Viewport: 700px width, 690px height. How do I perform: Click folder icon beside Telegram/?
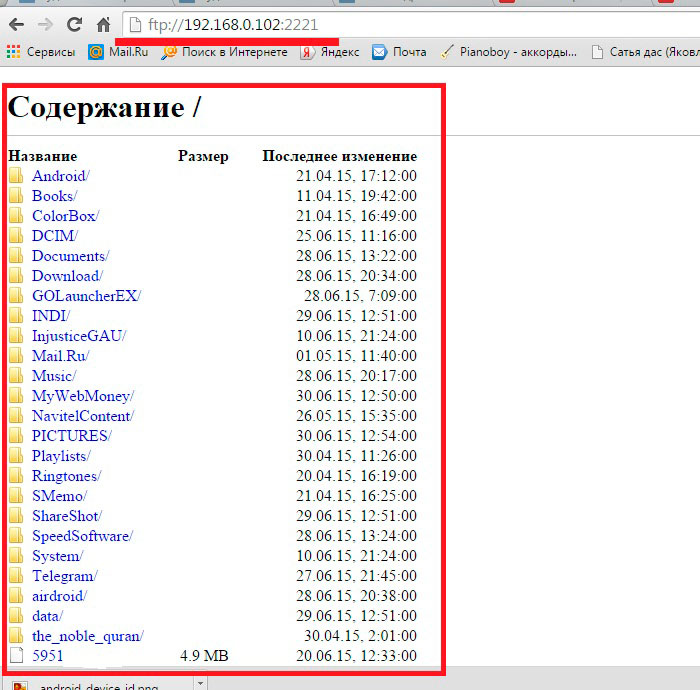click(x=16, y=575)
